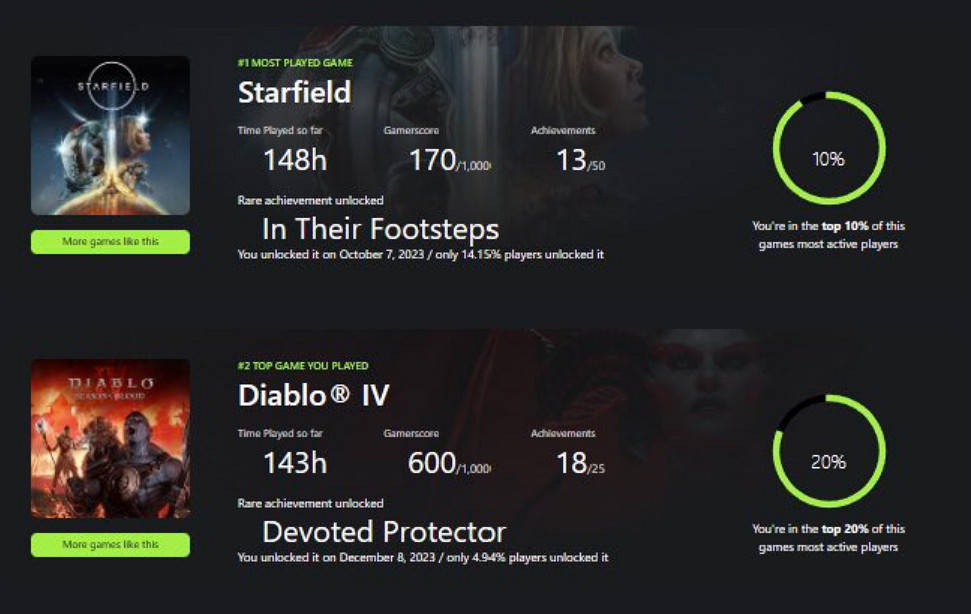
Task: Click the top 10% most active players text
Action: [x=828, y=235]
